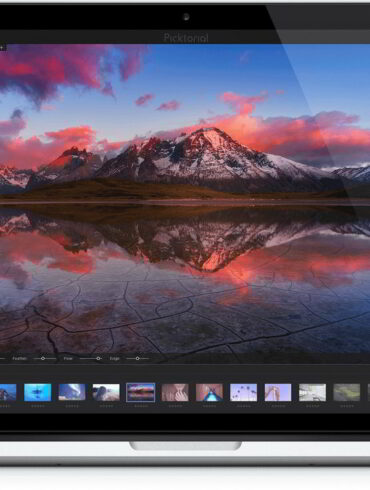Open the pale white-grey scene thumbnail

click(312, 392)
